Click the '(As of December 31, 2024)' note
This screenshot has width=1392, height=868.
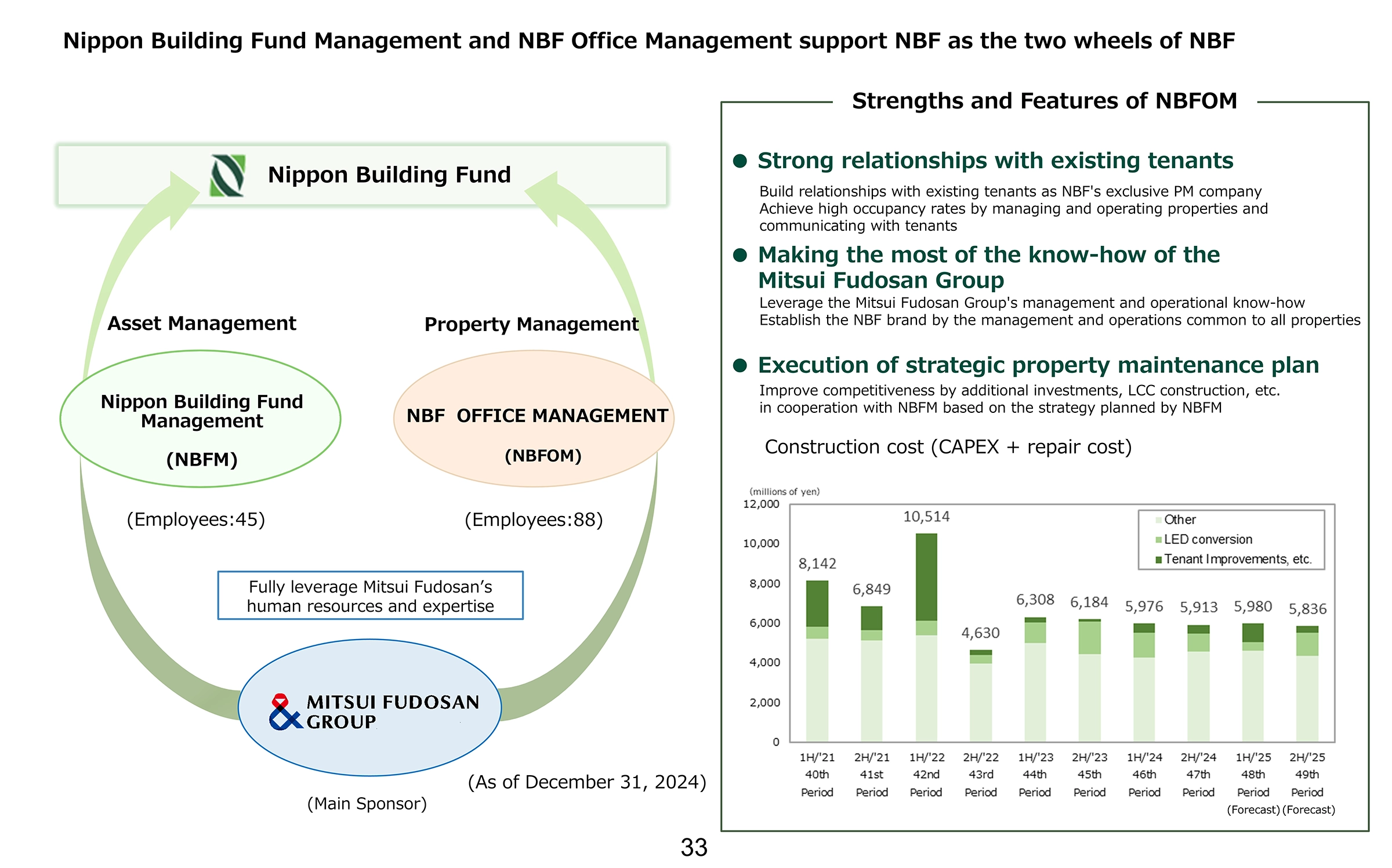(588, 782)
